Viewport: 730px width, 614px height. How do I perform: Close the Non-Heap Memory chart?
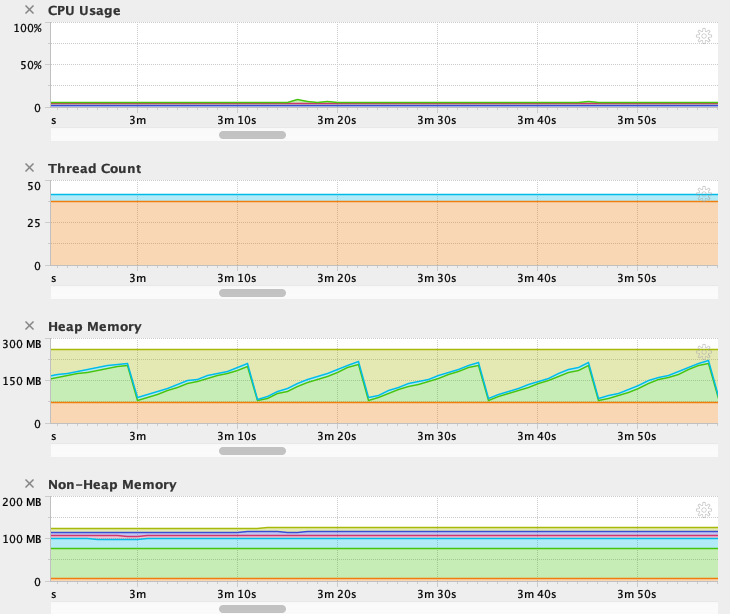pos(29,484)
